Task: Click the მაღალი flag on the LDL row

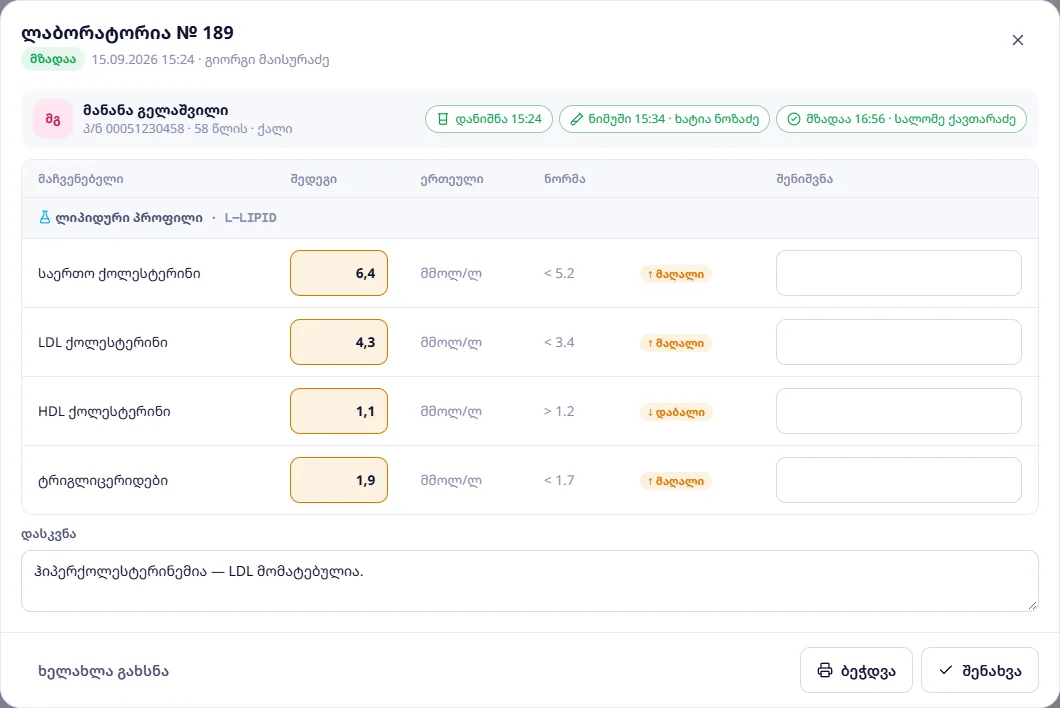Action: click(676, 343)
